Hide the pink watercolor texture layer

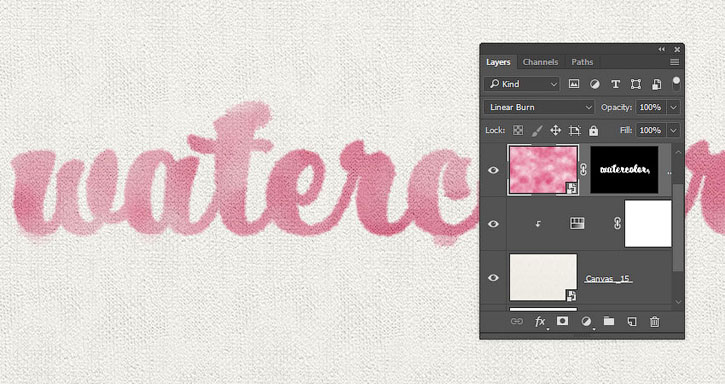(493, 170)
